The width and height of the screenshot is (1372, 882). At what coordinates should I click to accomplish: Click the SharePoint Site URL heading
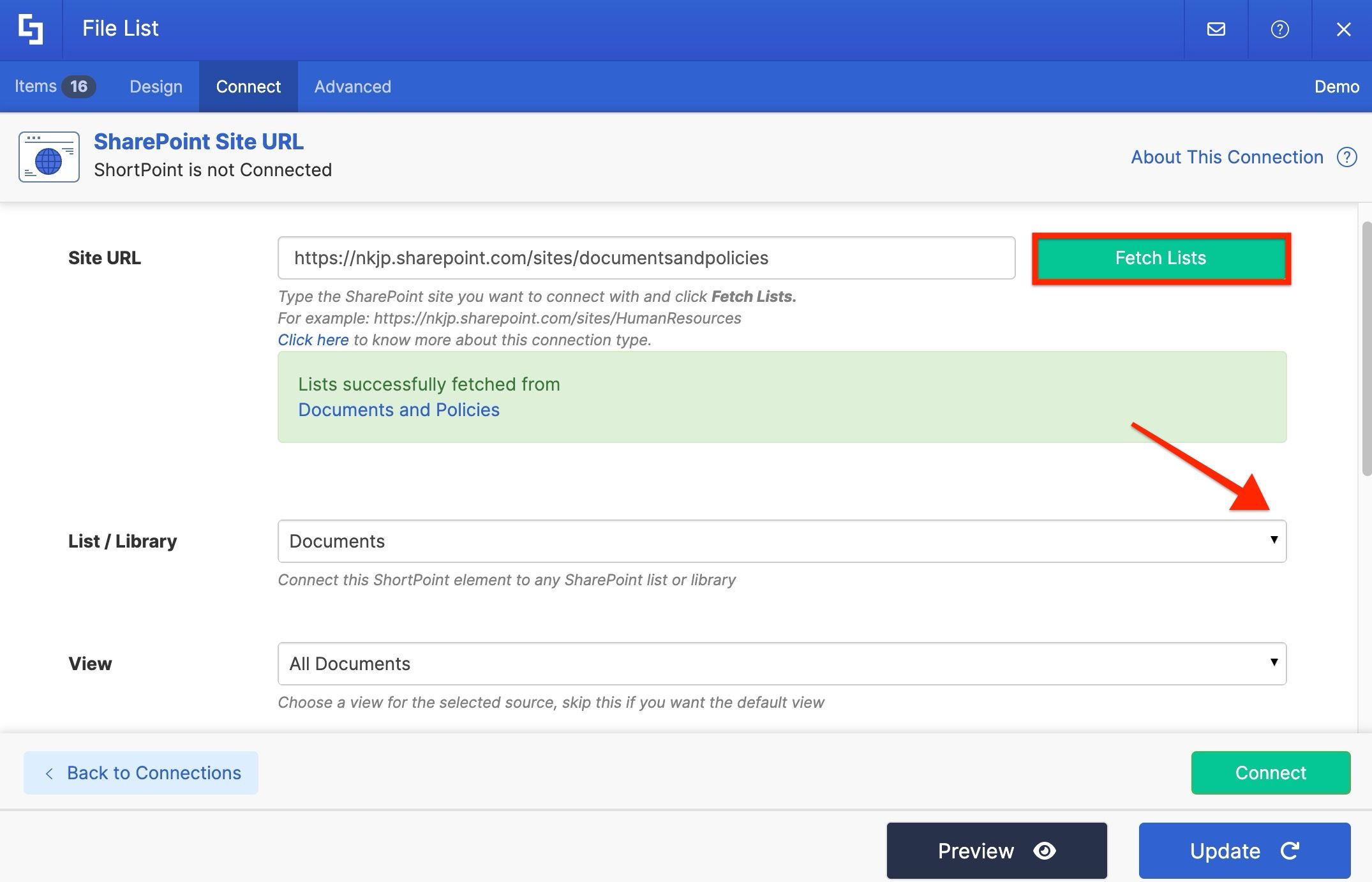pyautogui.click(x=198, y=142)
